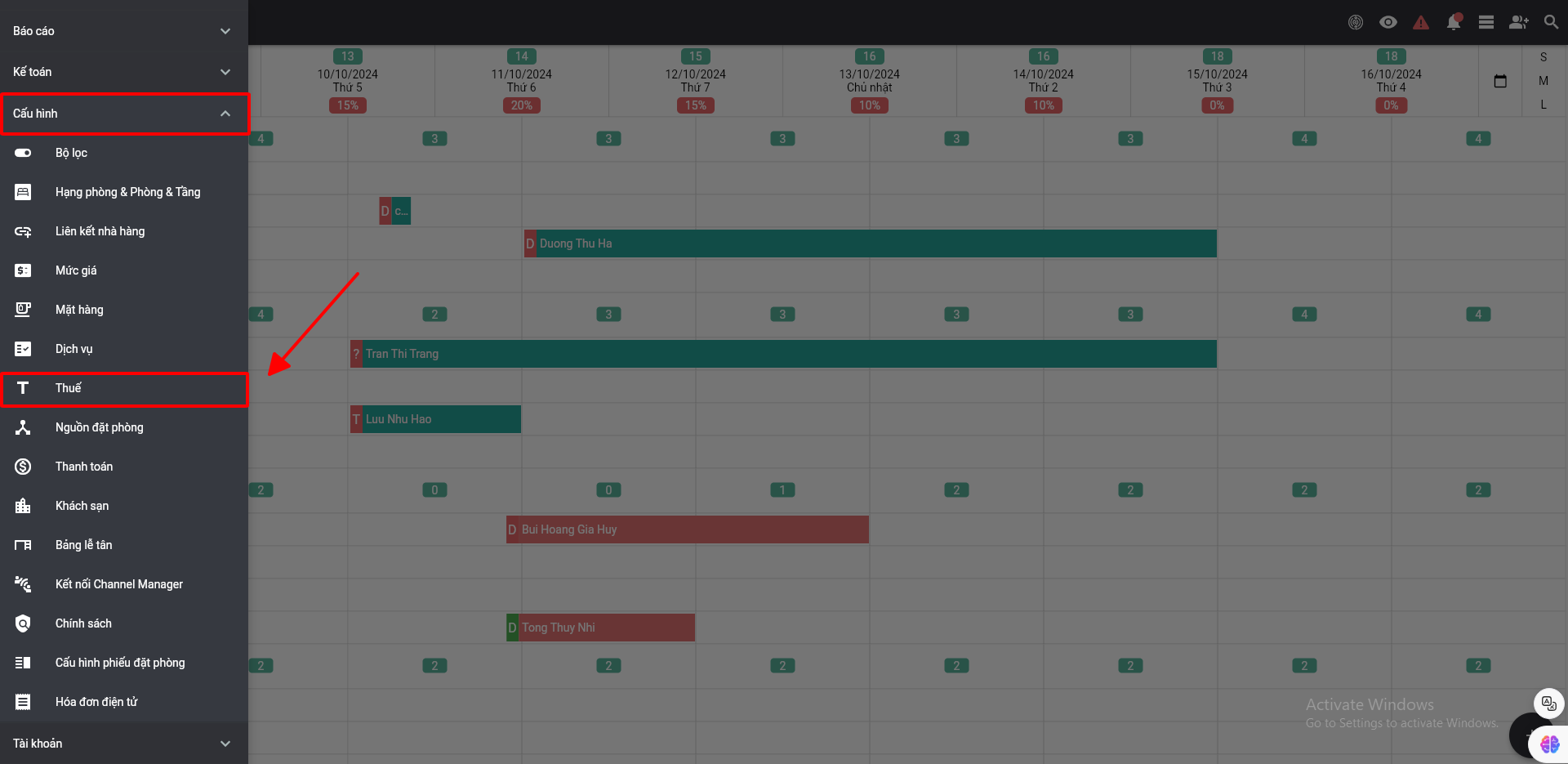Screen dimensions: 1568x764
Task: Expand the Báo cáo menu chevron
Action: pos(225,31)
